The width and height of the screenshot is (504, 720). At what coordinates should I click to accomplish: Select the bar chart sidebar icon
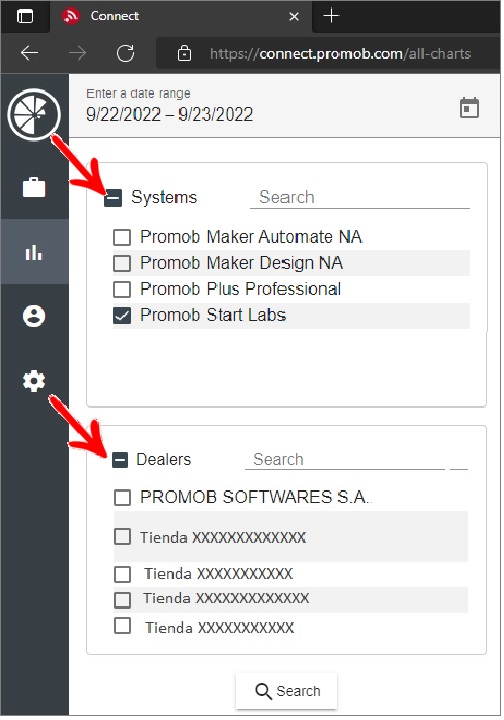(34, 252)
